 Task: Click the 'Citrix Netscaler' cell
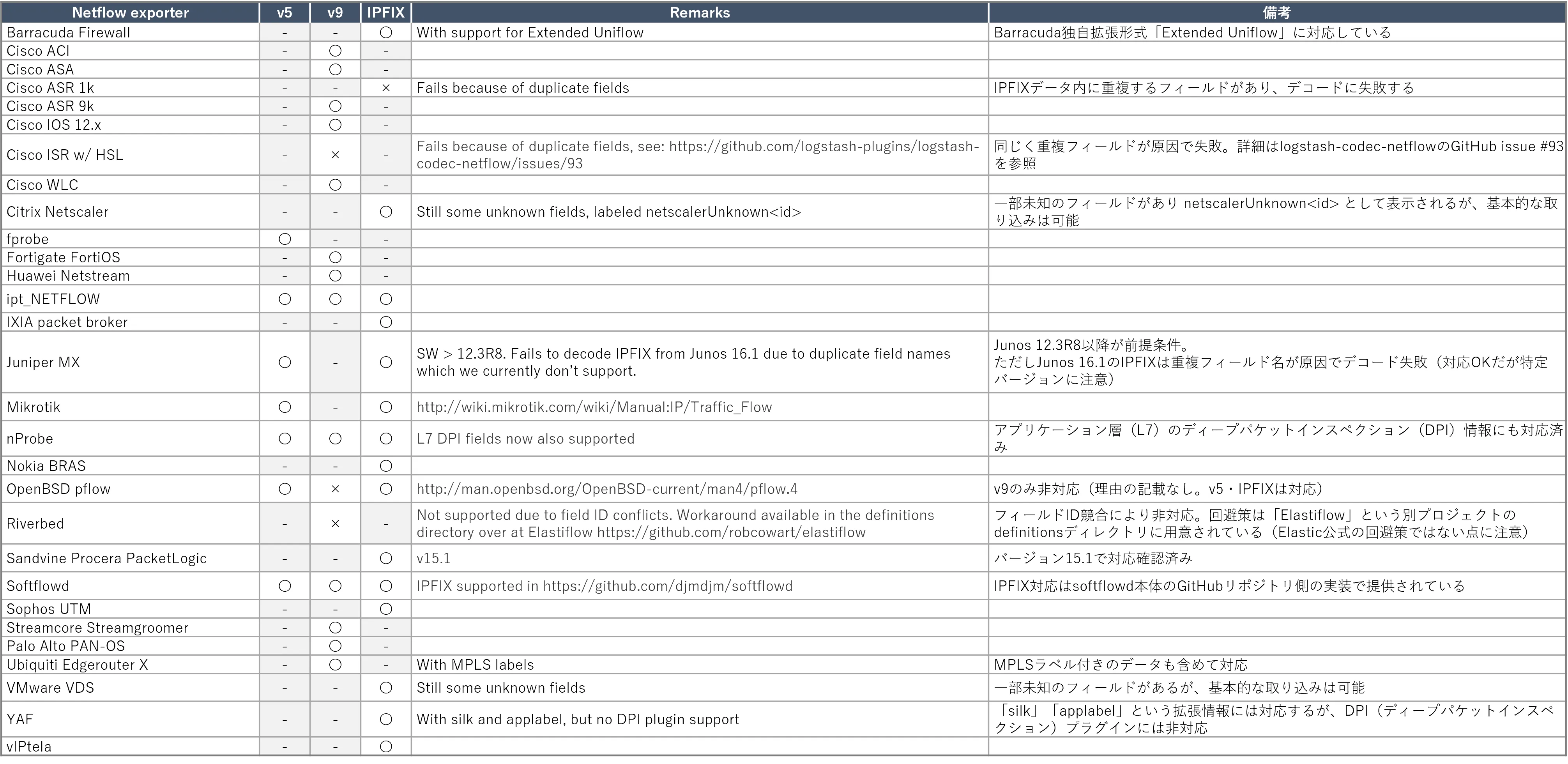tap(130, 212)
